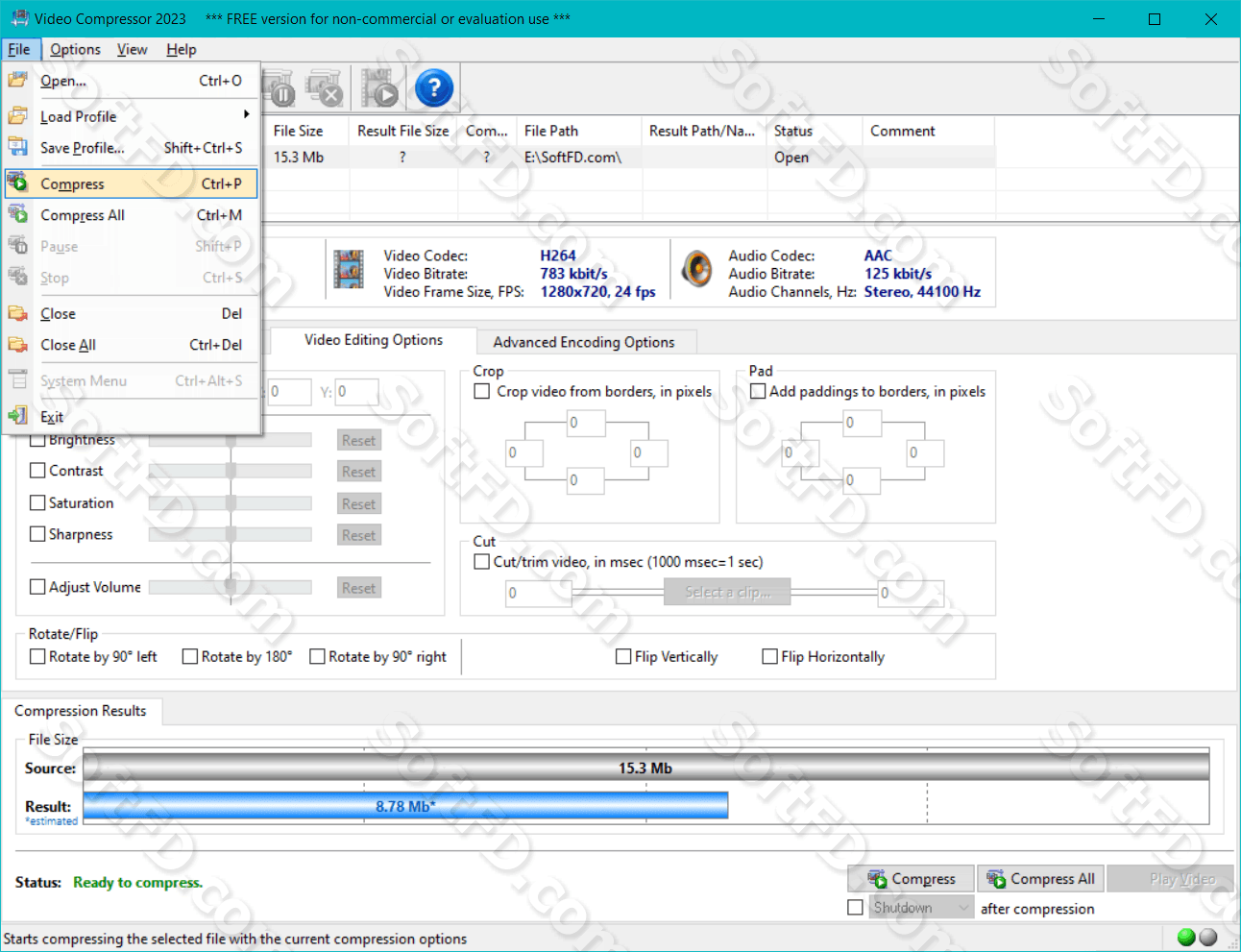Click the bottom Compress All button
The height and width of the screenshot is (952, 1241).
pos(1041,878)
